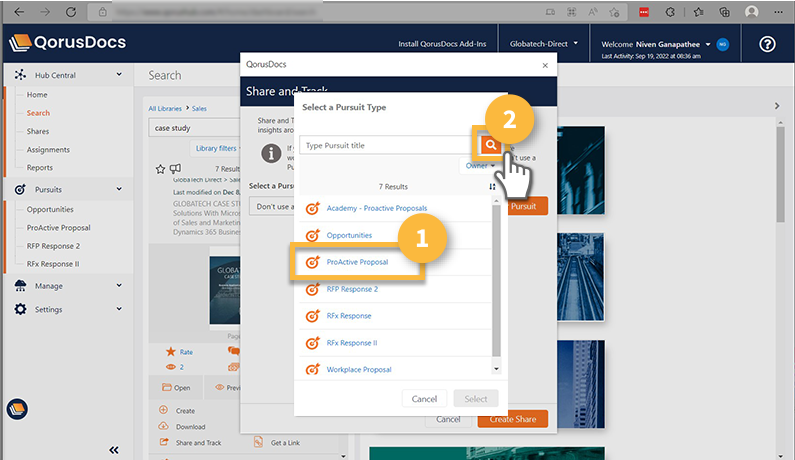
Task: Click the target icon beside RFP Response 2
Action: (313, 289)
